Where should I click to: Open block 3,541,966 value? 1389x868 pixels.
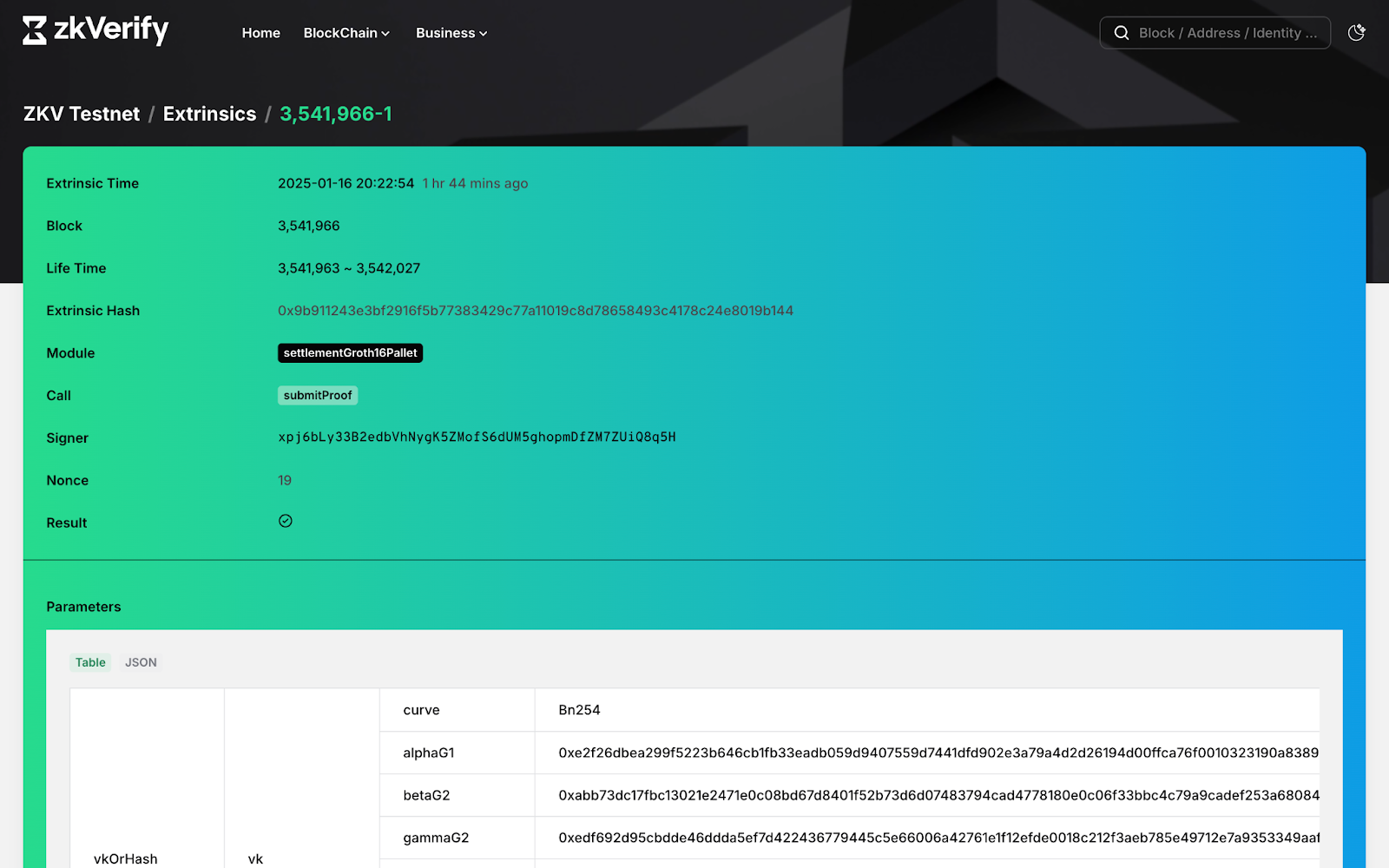tap(308, 226)
